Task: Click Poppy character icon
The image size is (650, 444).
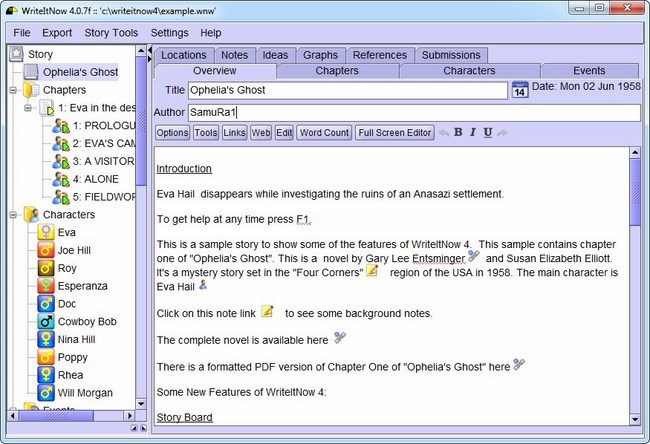Action: click(x=46, y=357)
